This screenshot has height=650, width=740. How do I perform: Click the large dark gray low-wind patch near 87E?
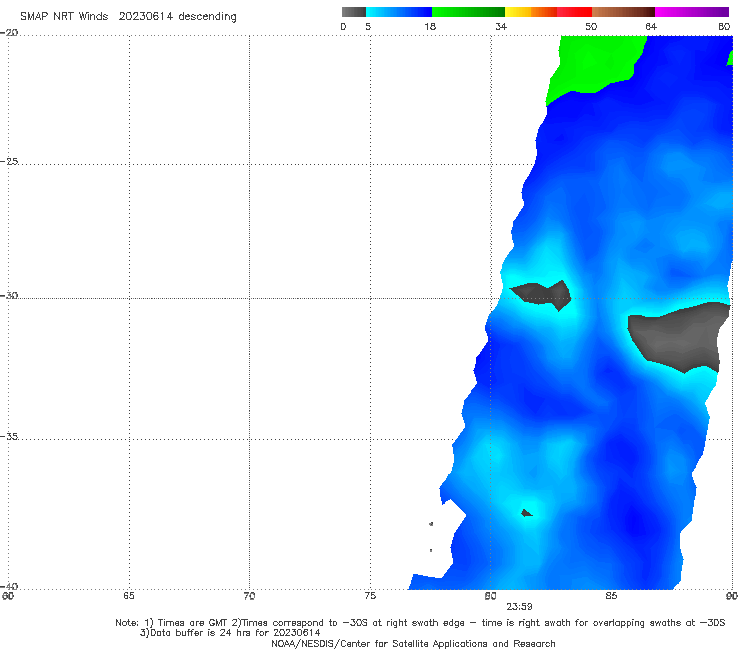680,338
